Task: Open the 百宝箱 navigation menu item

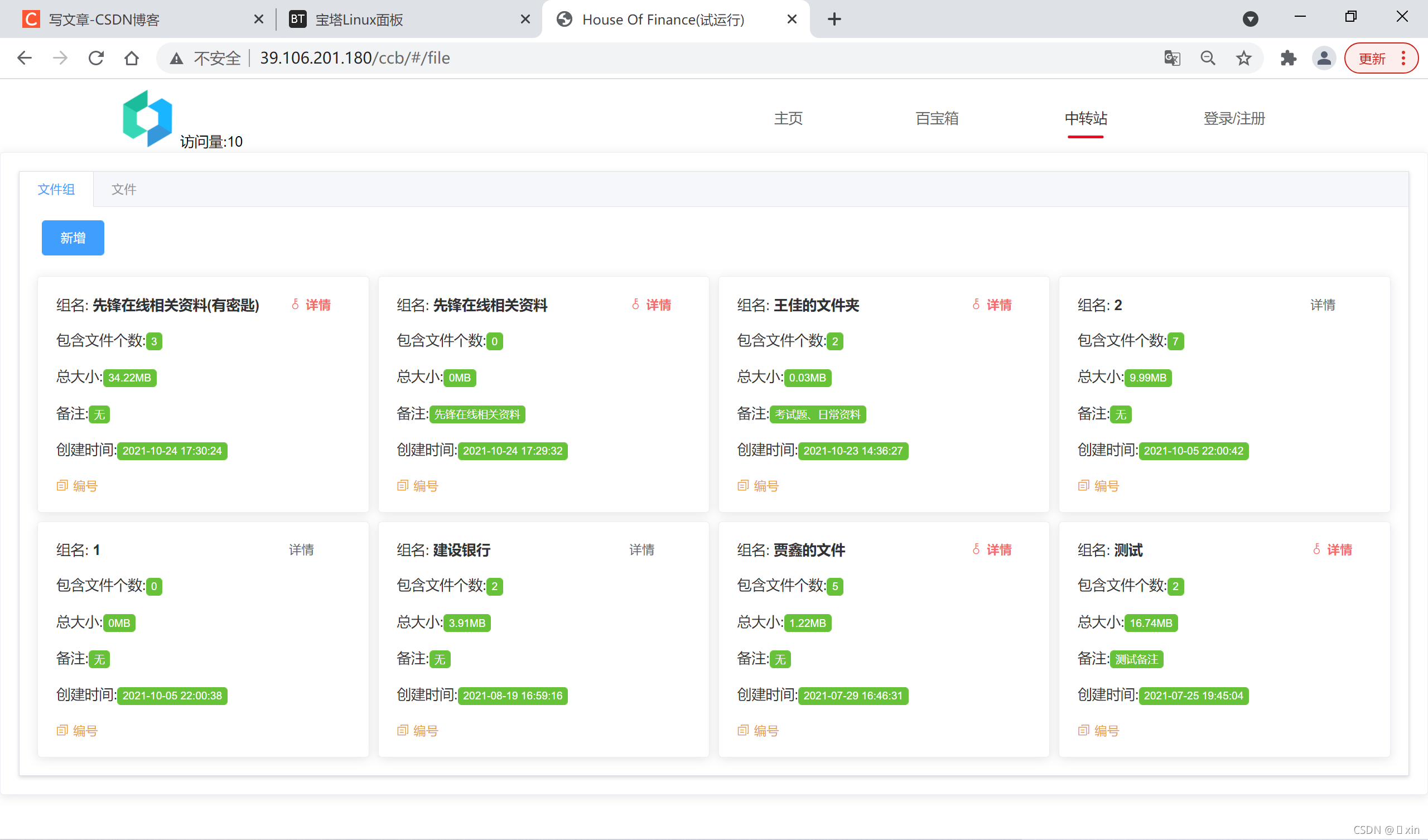Action: 937,118
